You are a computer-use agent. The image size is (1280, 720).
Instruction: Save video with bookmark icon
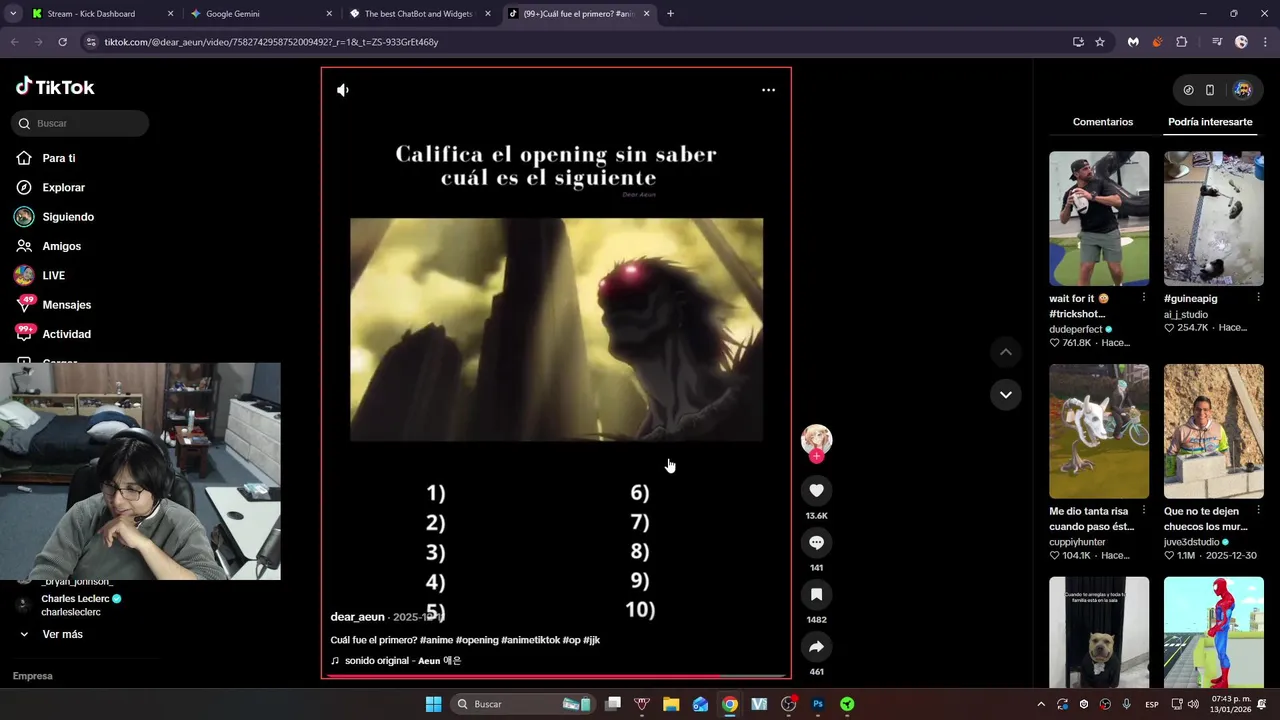(x=816, y=594)
